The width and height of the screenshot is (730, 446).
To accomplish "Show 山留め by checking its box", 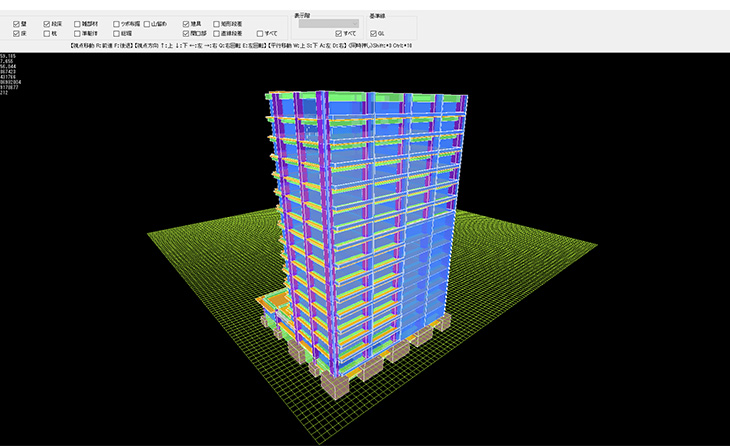I will point(147,22).
